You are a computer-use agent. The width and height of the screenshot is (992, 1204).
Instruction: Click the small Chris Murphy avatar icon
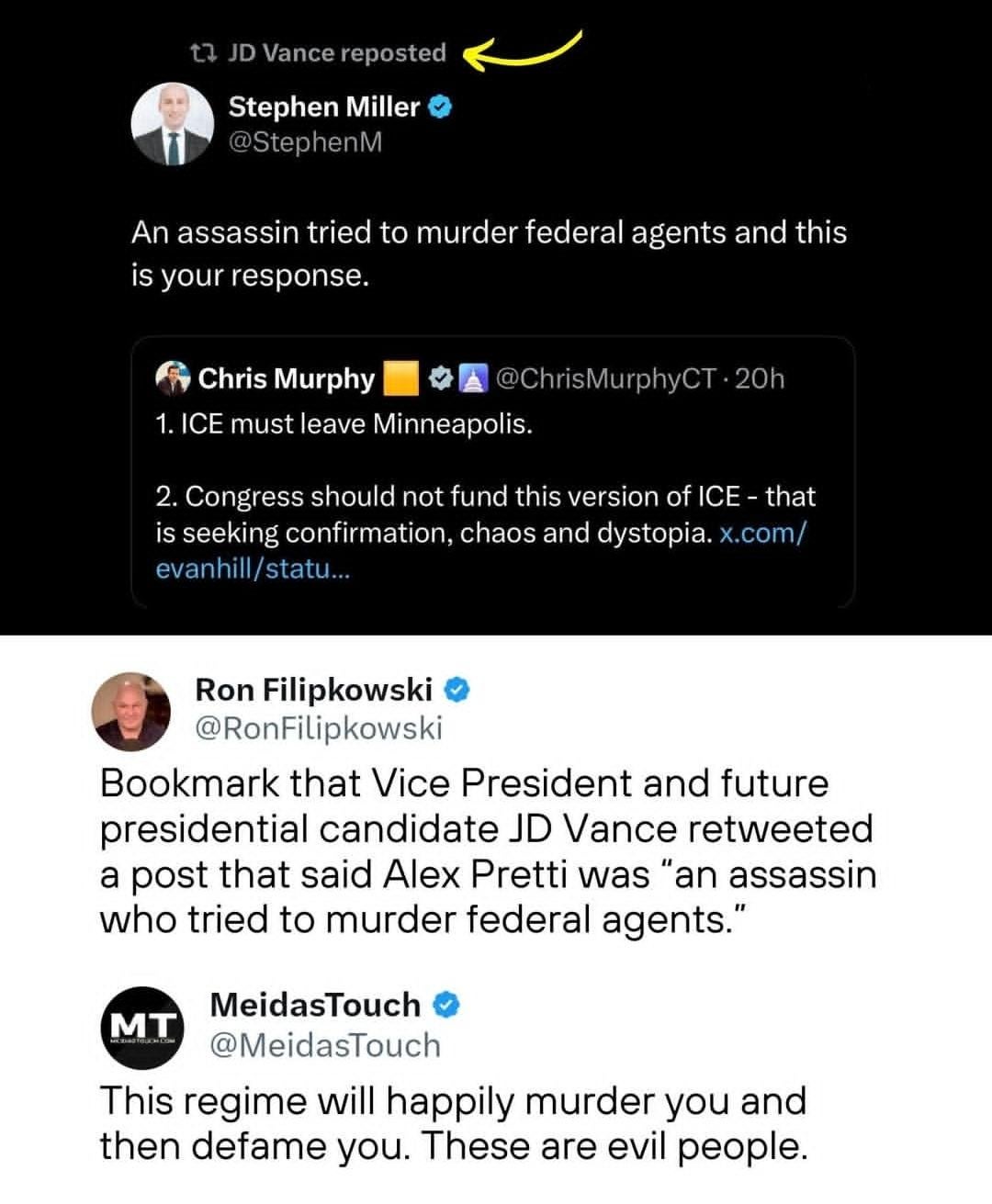[172, 377]
